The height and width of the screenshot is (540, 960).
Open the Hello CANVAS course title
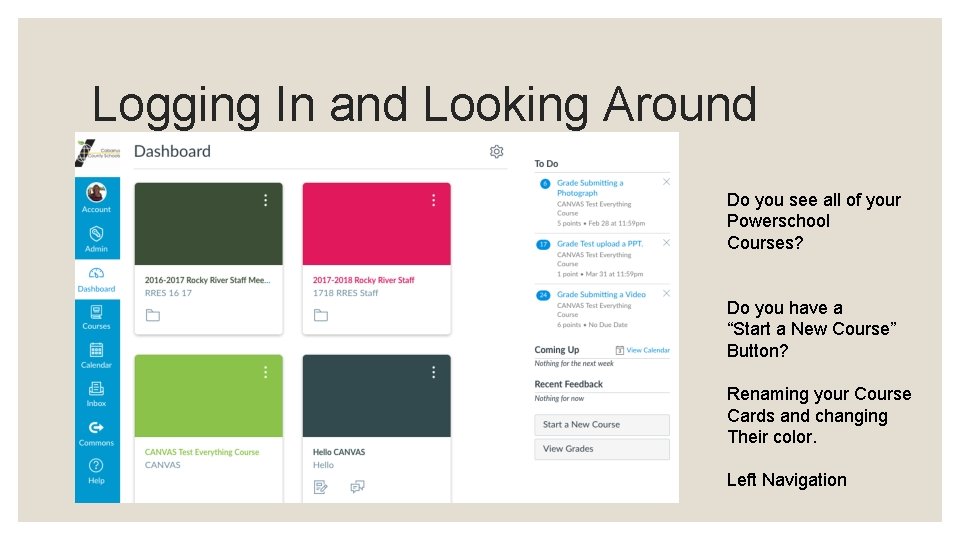point(339,452)
